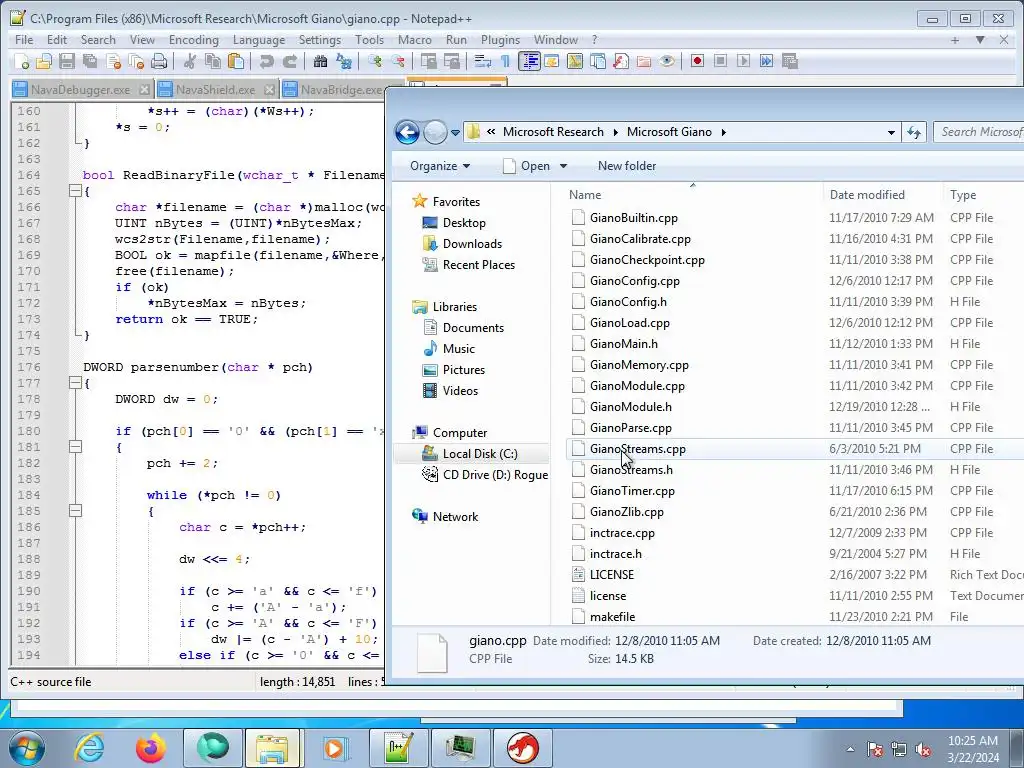Open the Encoding menu
The width and height of the screenshot is (1024, 768).
[193, 40]
